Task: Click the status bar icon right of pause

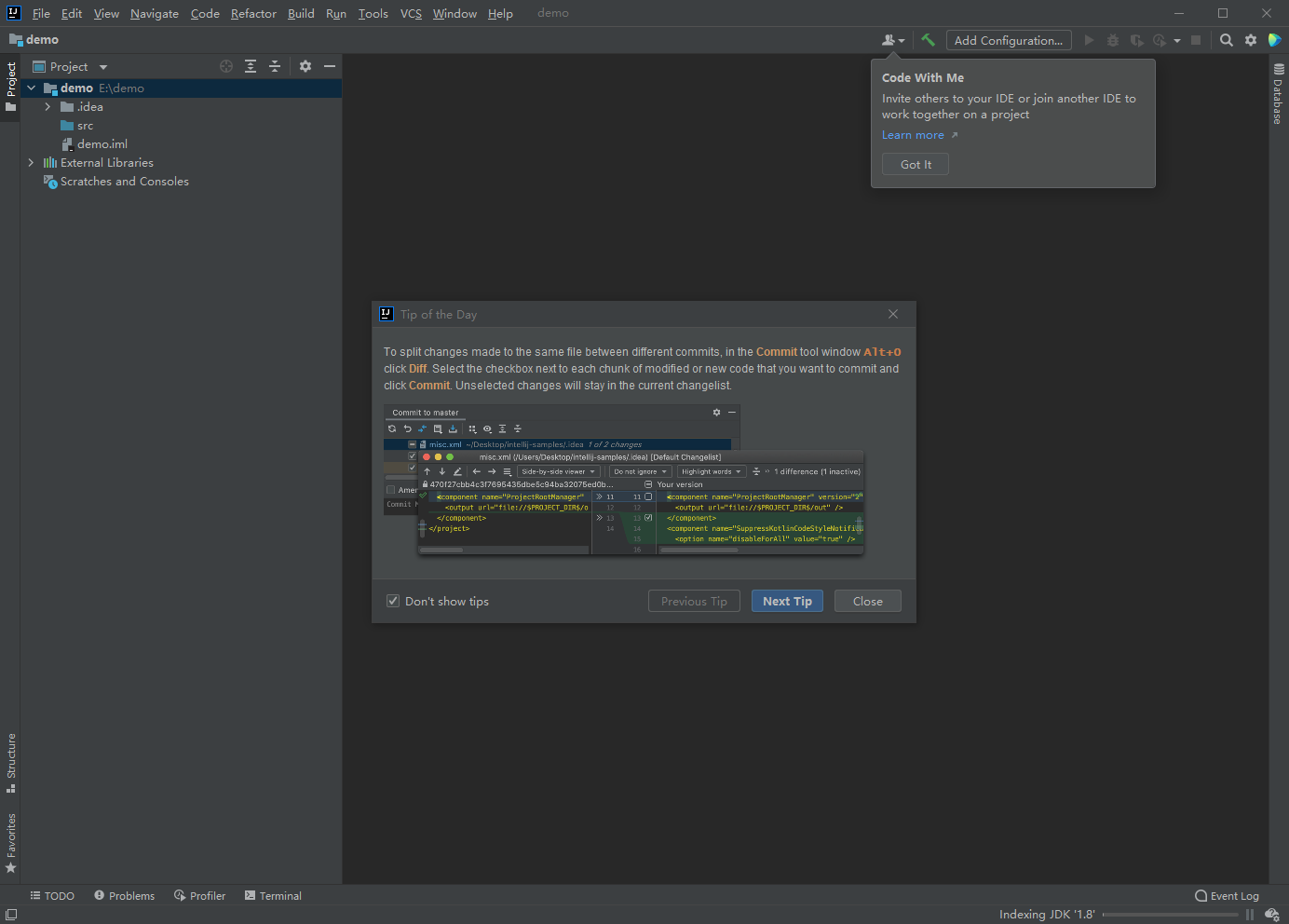Action: 1271,915
